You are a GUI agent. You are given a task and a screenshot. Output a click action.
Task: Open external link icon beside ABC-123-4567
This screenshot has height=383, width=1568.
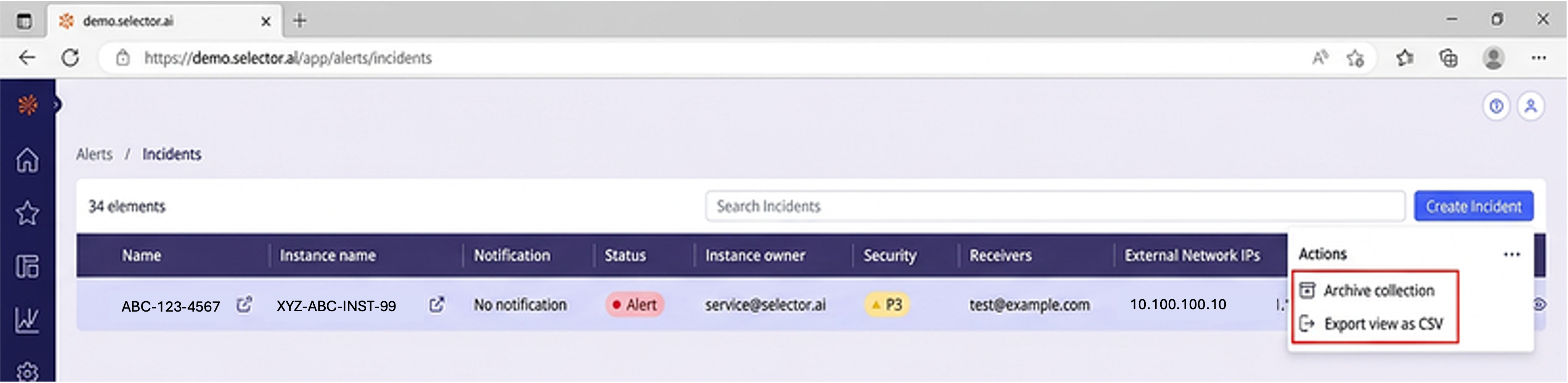pos(244,304)
